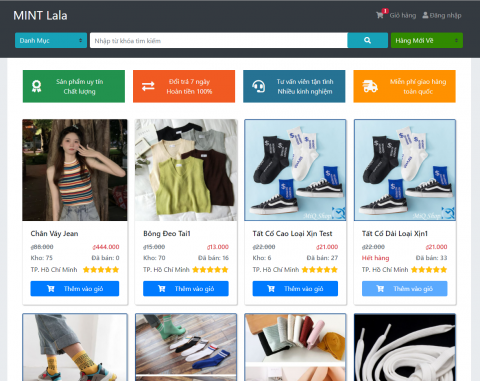This screenshot has width=480, height=381.
Task: Click the Chân Váy Jean title
Action: tap(54, 233)
